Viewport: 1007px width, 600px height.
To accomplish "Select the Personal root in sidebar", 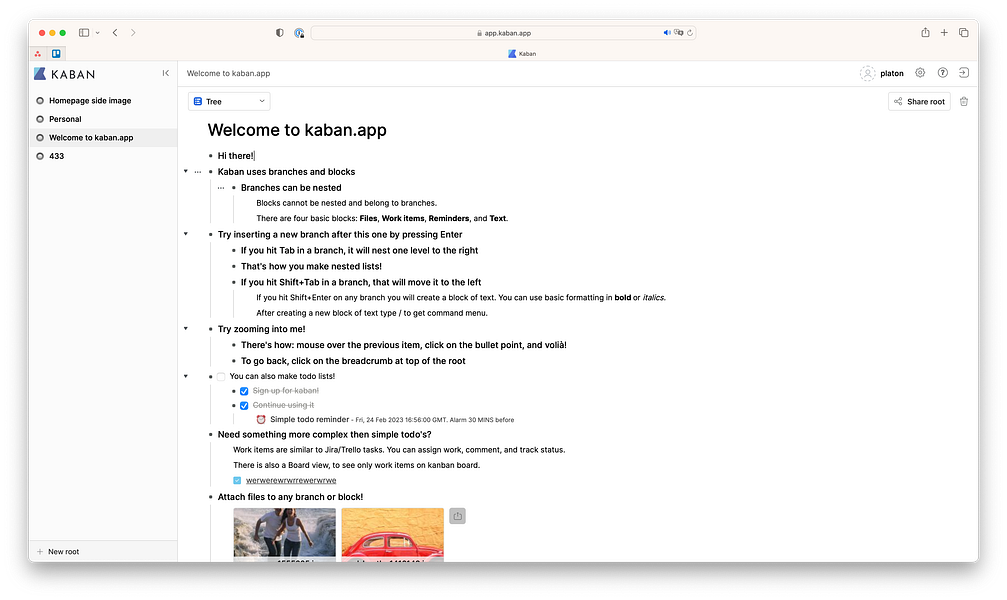I will coord(65,119).
